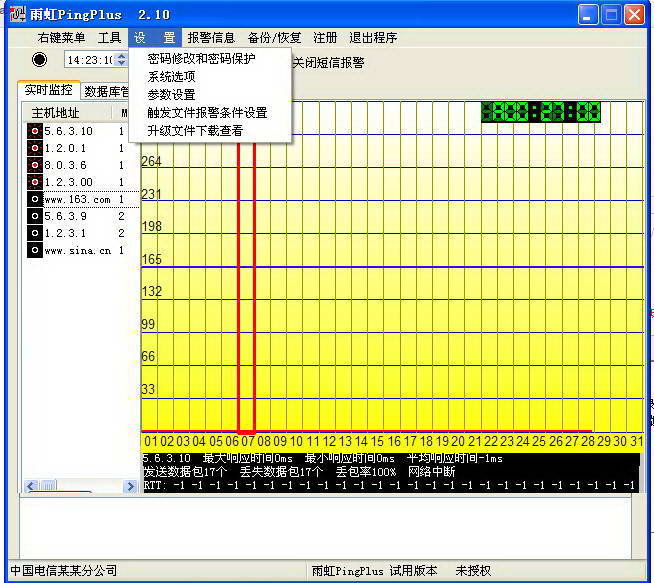Viewport: 654px width, 583px height.
Task: Click the status icon beside host 1.2.3.00
Action: (35, 182)
